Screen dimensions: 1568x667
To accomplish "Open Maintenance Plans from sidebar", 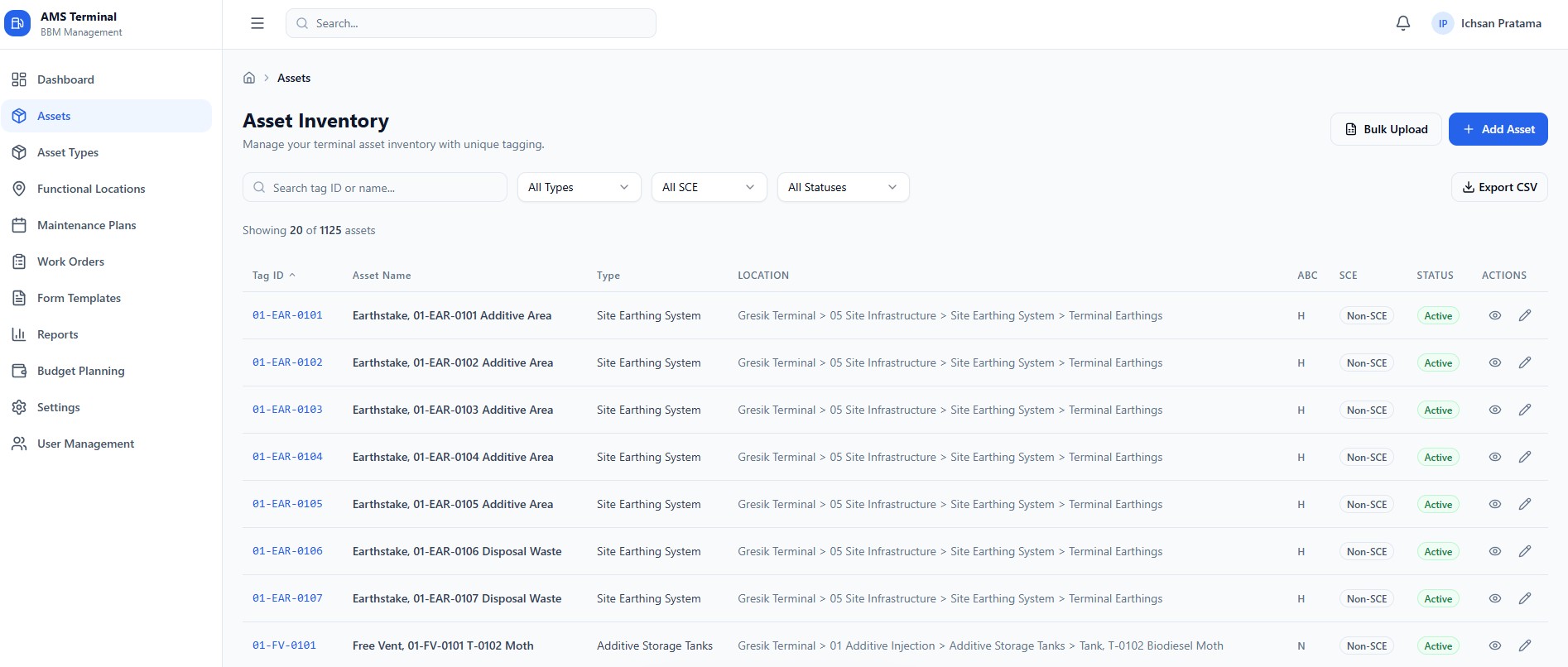I will coord(86,225).
